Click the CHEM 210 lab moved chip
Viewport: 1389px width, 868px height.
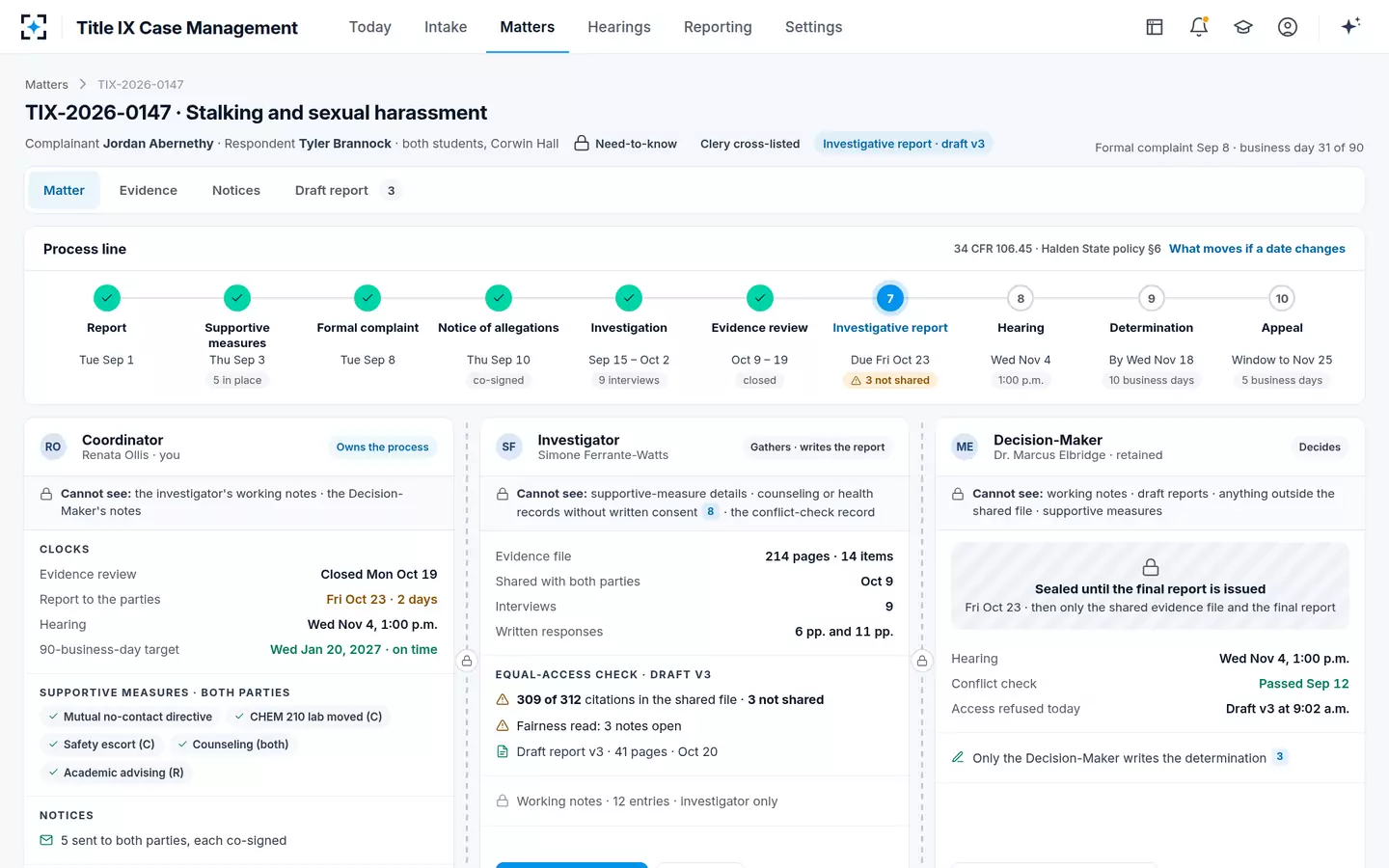(309, 717)
